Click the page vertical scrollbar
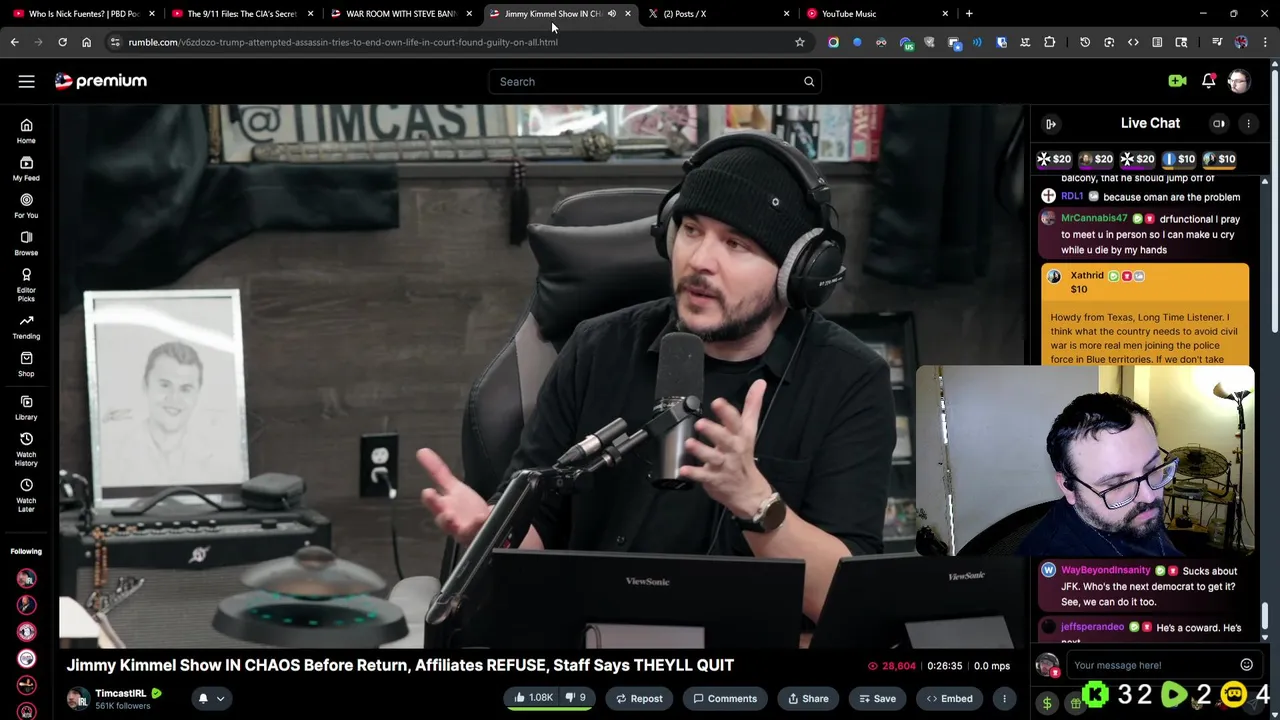 pyautogui.click(x=1274, y=200)
